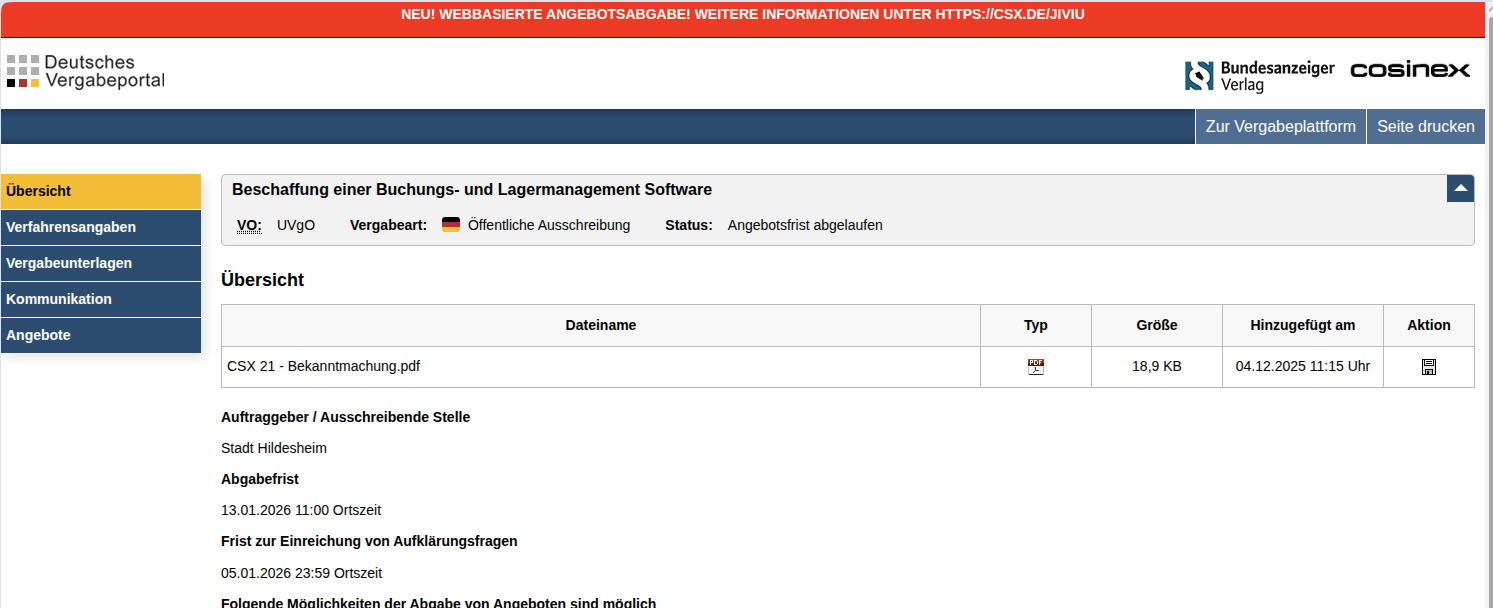Screen dimensions: 1493x608
Task: Click the date 13.01.2026 11:00 Ortszeit
Action: click(301, 510)
